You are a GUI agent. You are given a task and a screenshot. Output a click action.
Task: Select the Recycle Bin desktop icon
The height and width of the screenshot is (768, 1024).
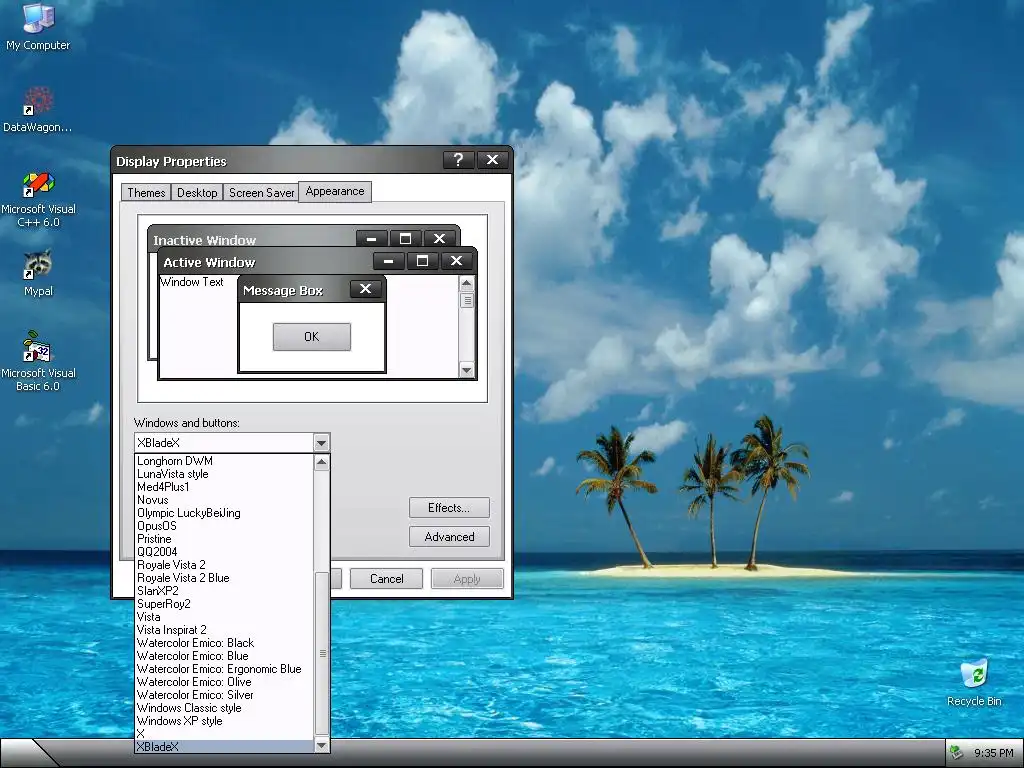click(974, 682)
